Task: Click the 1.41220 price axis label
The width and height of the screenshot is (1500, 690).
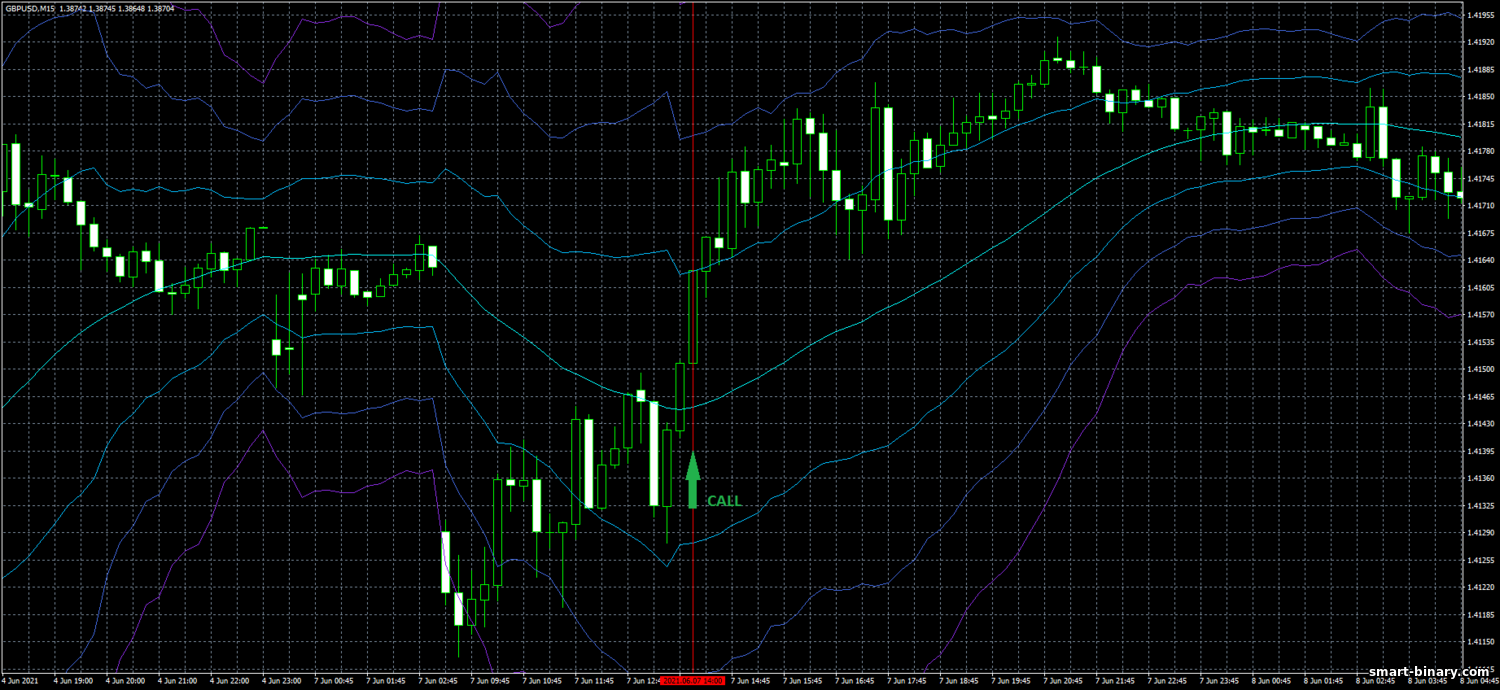Action: pyautogui.click(x=1479, y=587)
